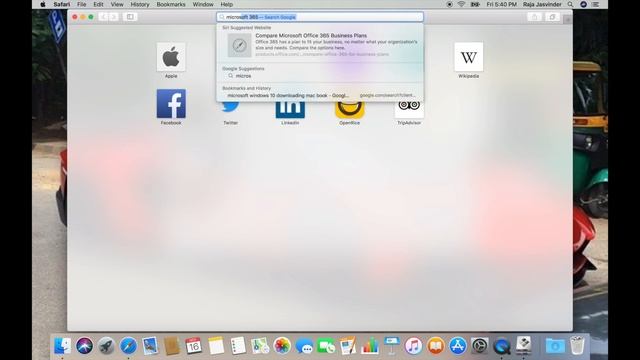Open the File menu
This screenshot has height=360, width=640.
(x=82, y=4)
